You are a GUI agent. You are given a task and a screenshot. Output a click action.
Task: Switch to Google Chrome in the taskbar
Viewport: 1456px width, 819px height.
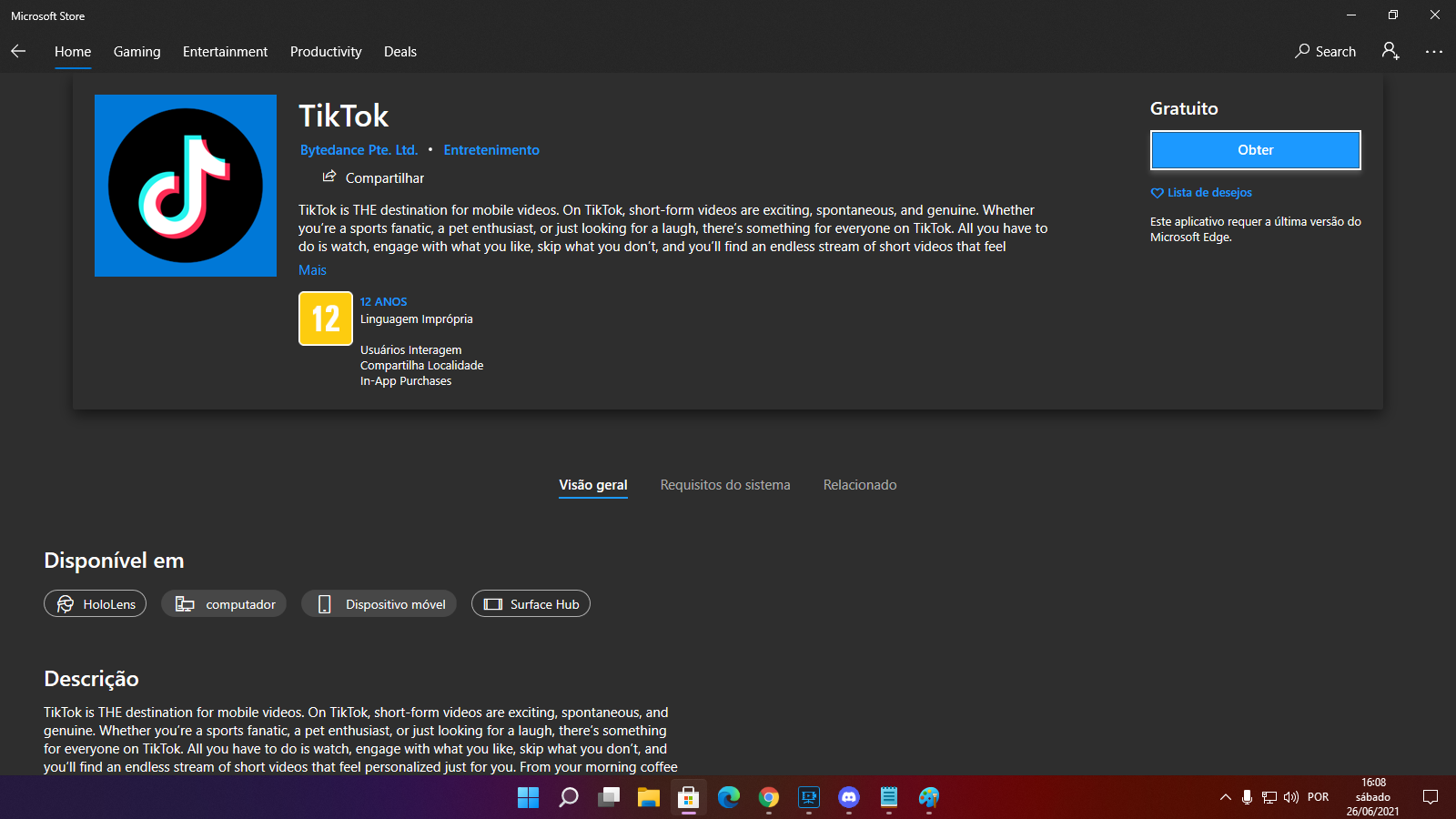tap(769, 798)
